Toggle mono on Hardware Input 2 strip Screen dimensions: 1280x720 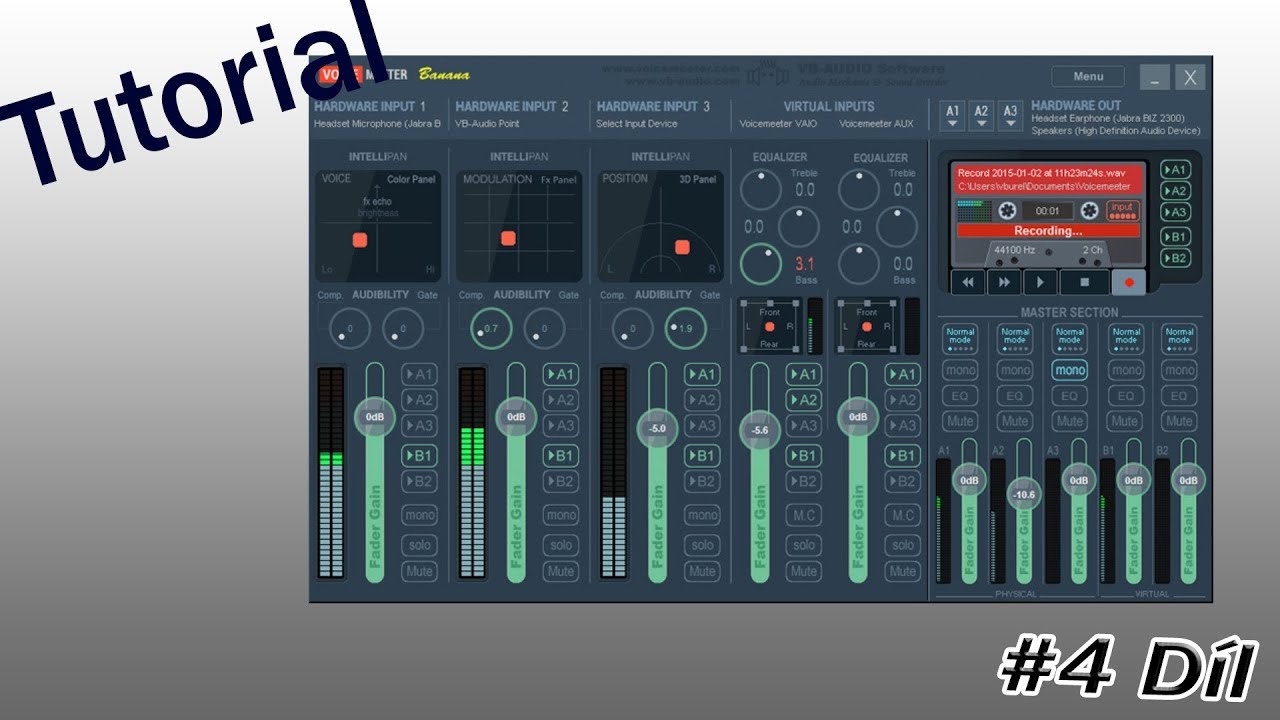[561, 516]
